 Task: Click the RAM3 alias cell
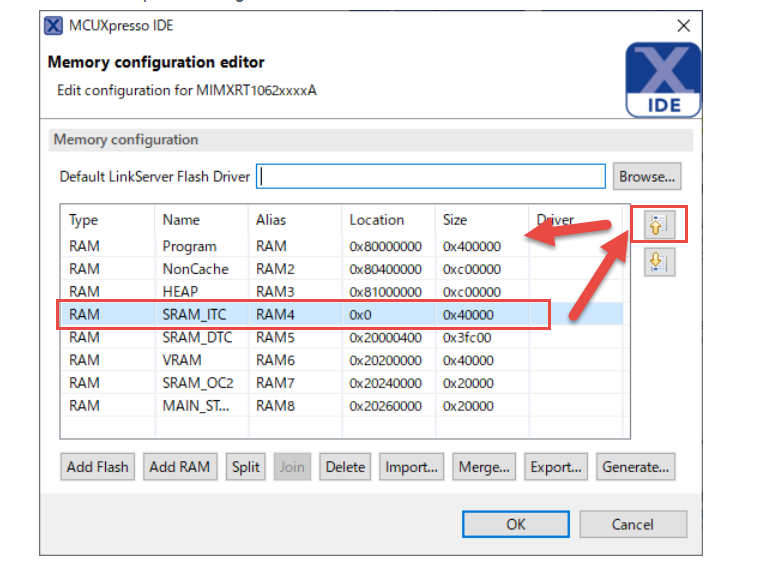pyautogui.click(x=275, y=292)
